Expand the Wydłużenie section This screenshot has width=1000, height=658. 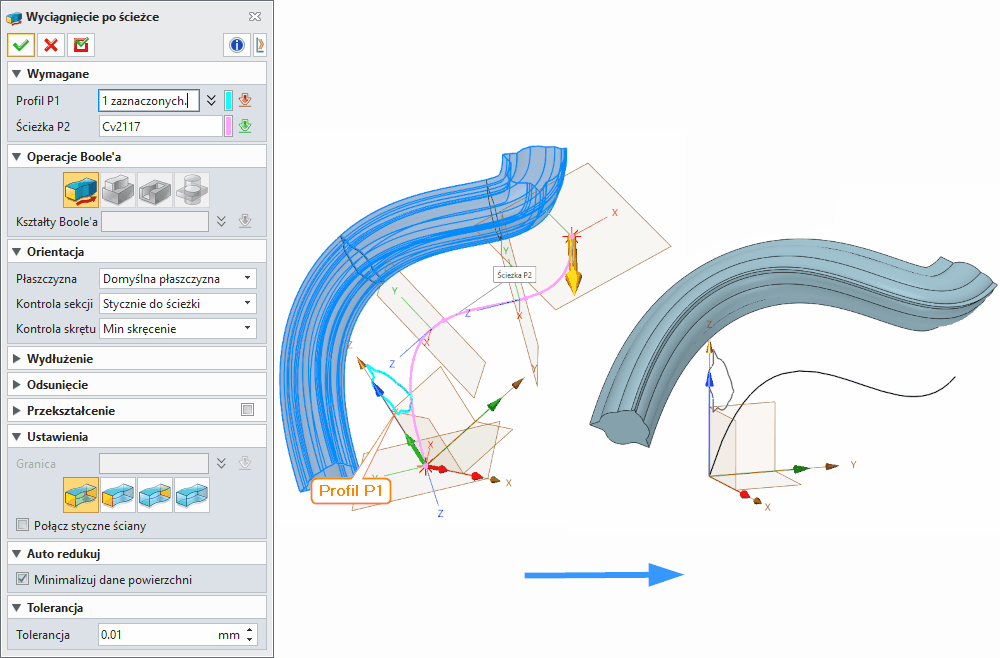coord(60,358)
